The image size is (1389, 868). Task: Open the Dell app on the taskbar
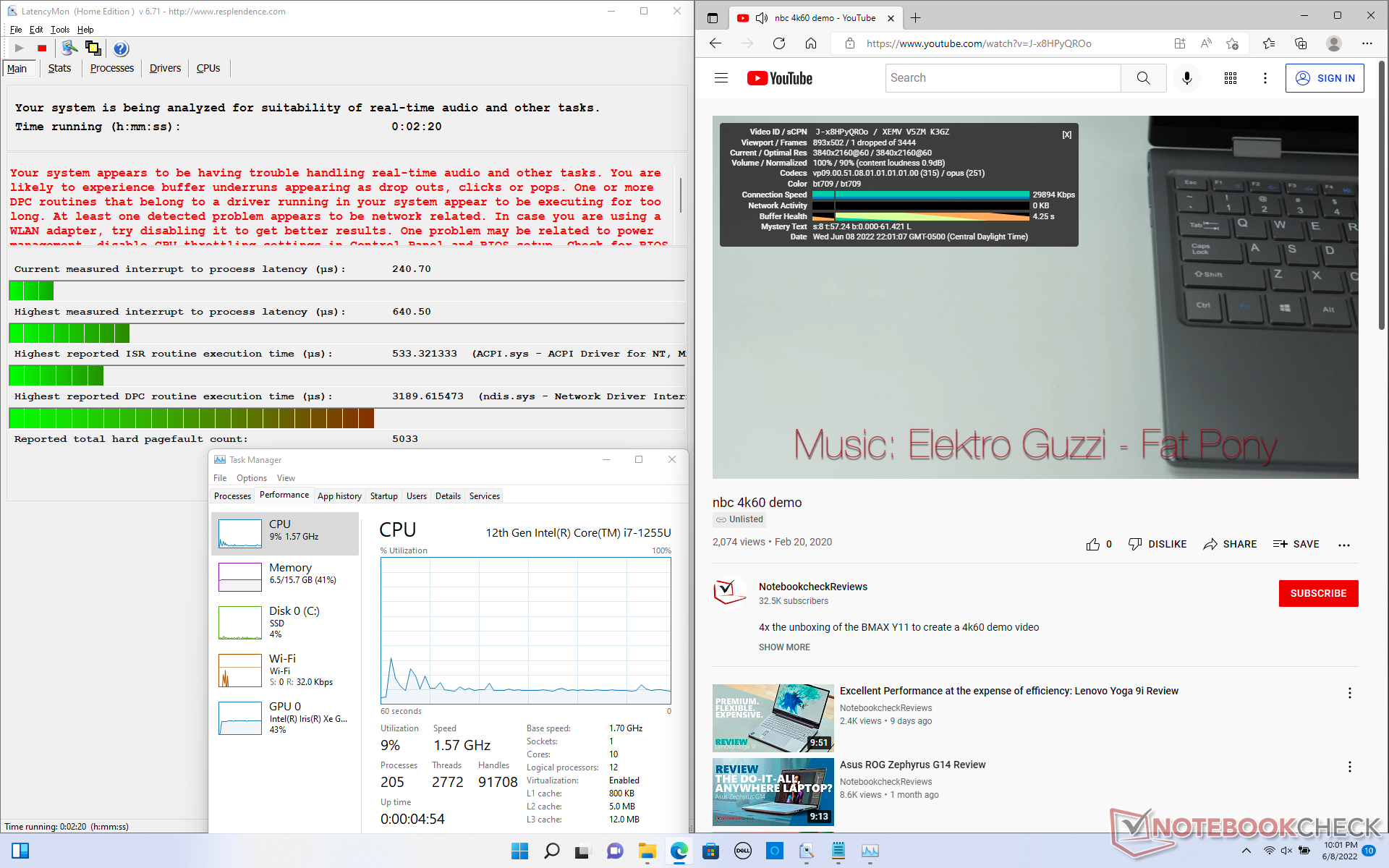pos(743,851)
